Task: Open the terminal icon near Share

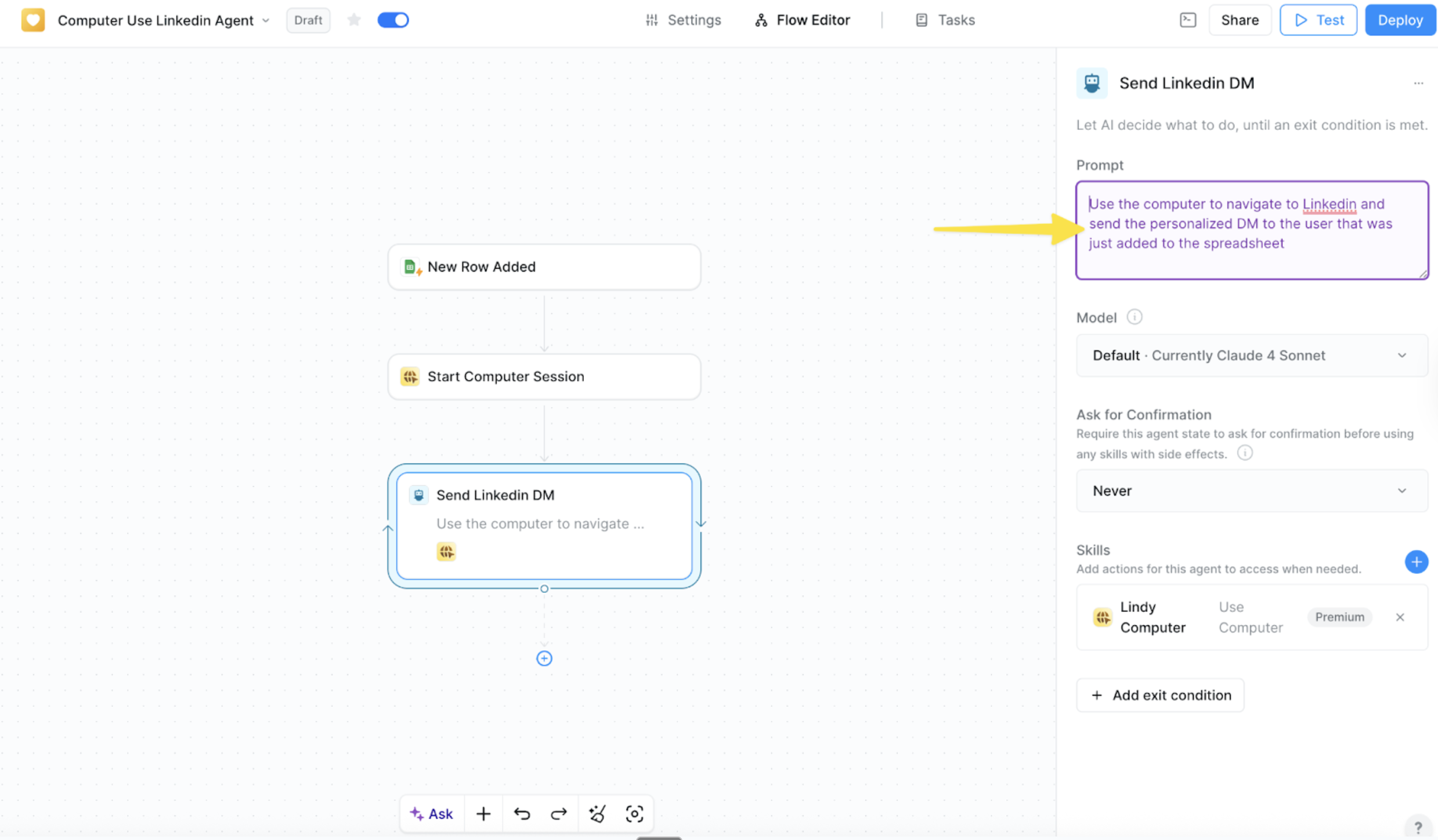Action: click(1187, 19)
